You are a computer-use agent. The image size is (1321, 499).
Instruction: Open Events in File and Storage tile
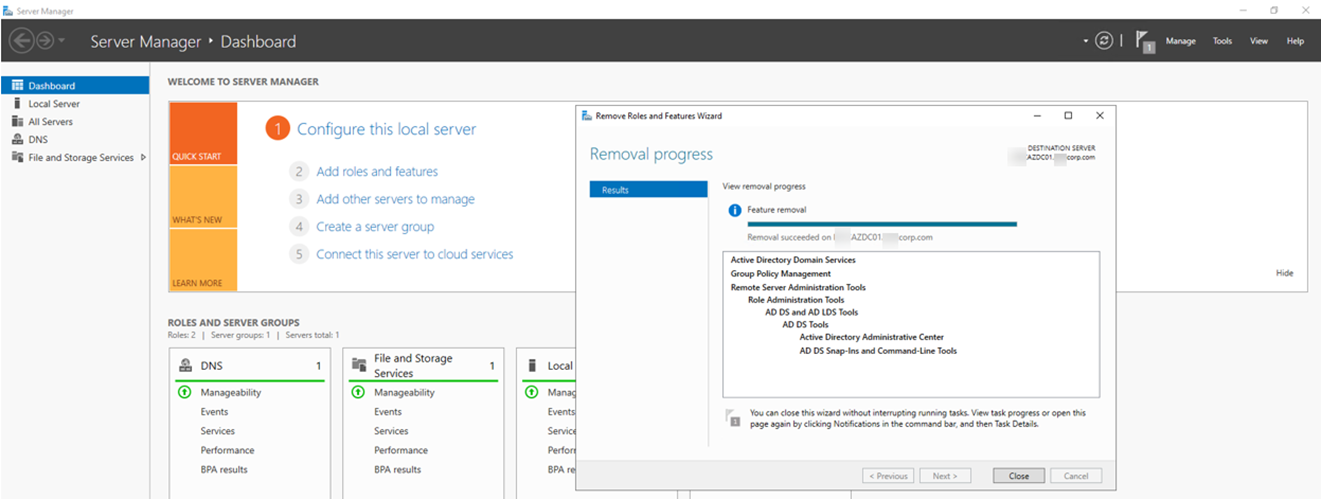(x=388, y=412)
